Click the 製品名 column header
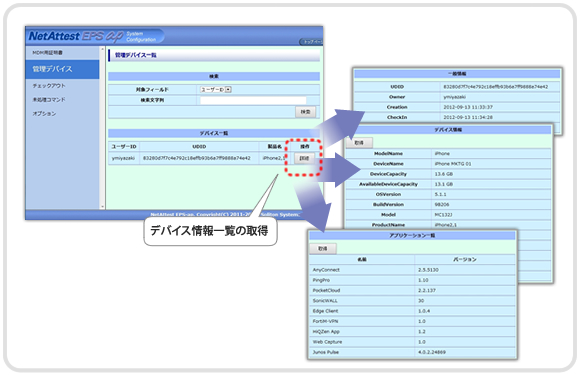This screenshot has width=580, height=375. click(x=274, y=146)
